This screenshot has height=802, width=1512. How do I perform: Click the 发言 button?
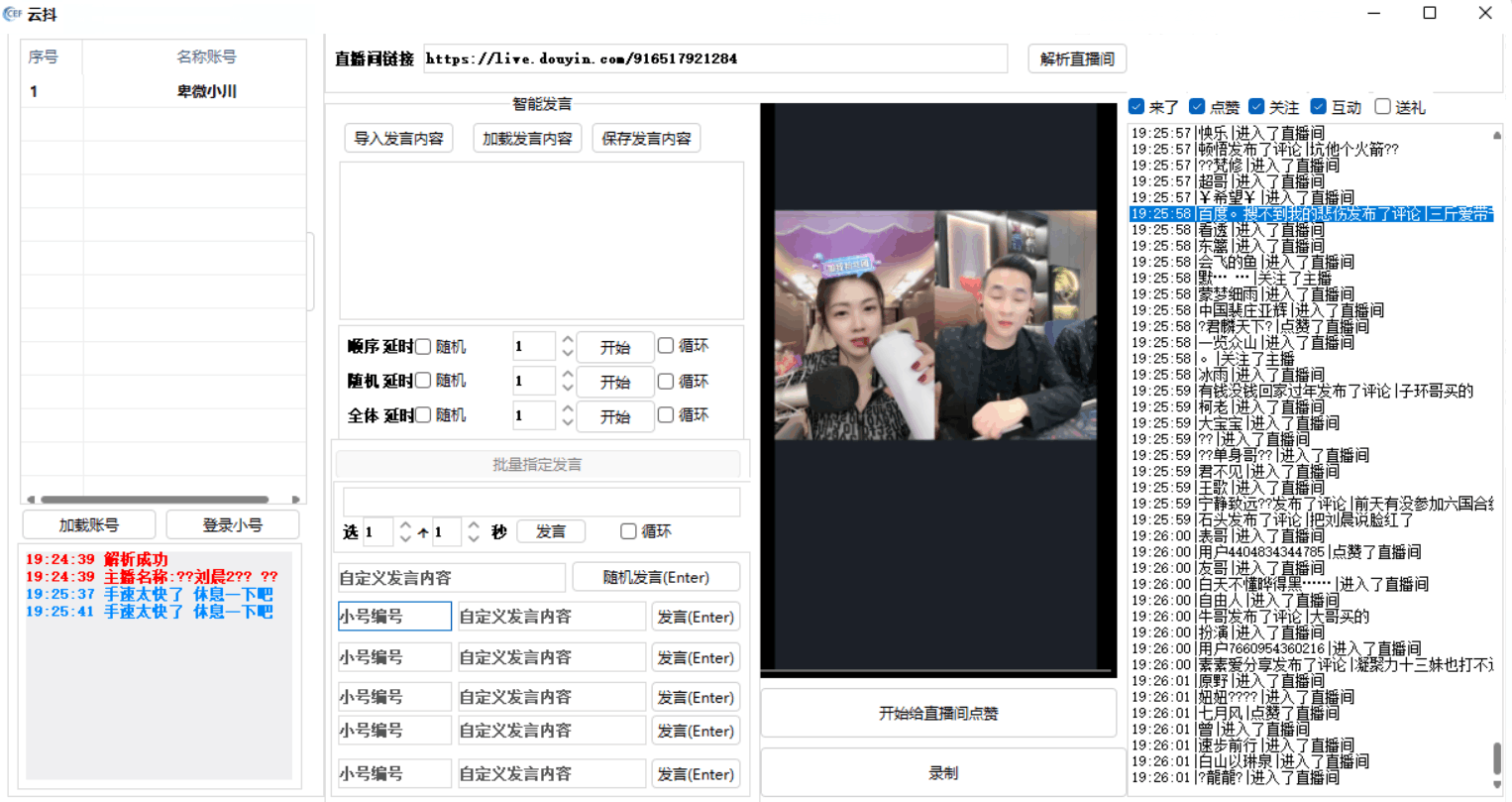(551, 530)
